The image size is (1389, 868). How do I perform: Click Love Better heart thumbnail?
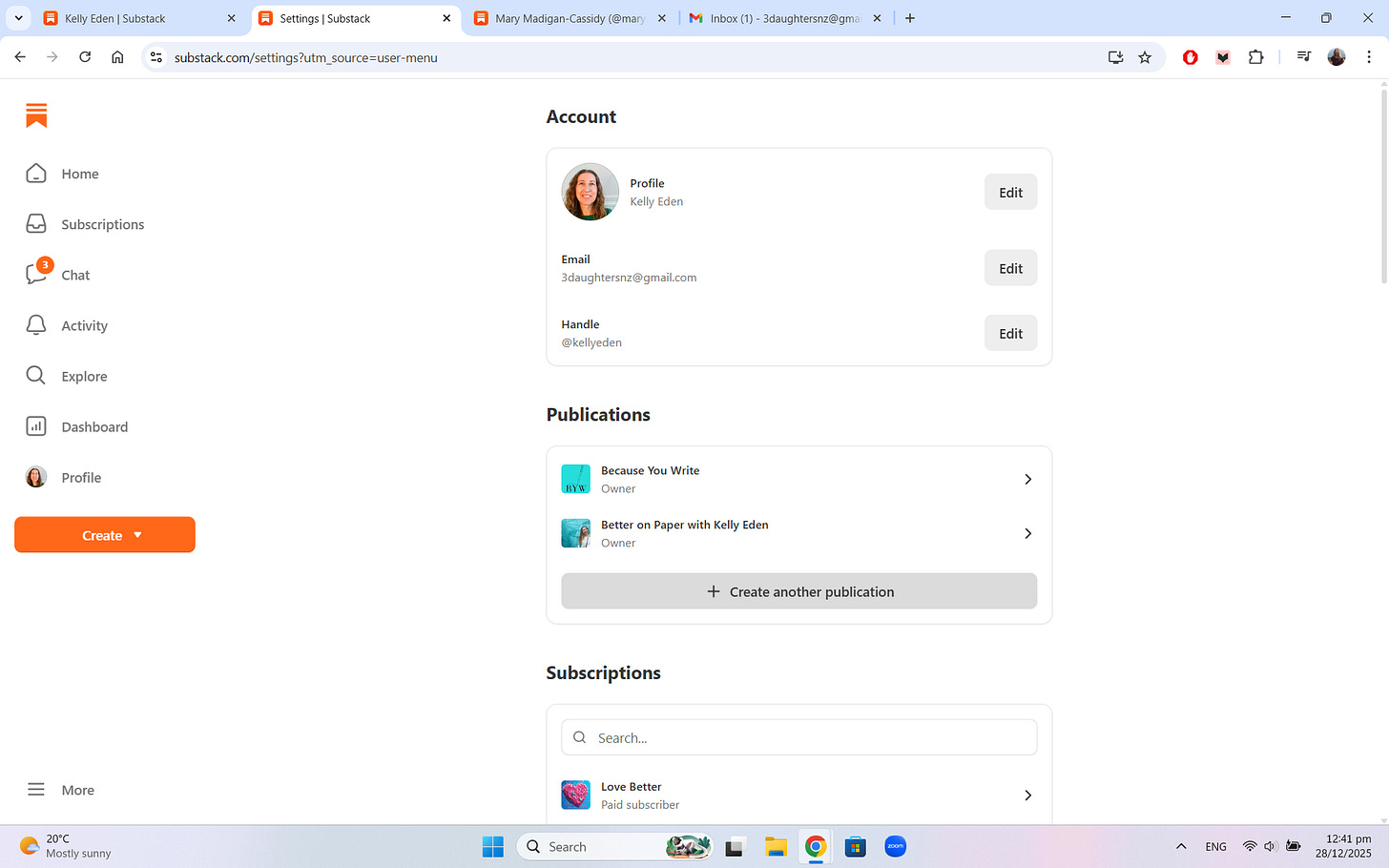coord(575,795)
